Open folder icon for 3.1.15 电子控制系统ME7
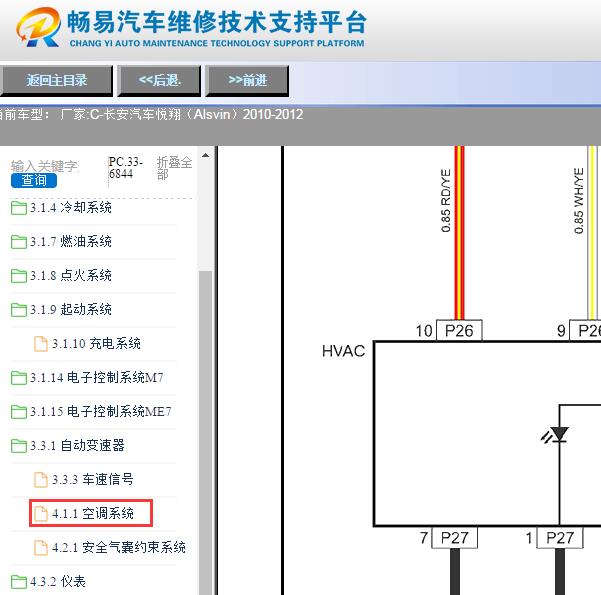Image resolution: width=601 pixels, height=595 pixels. click(18, 412)
